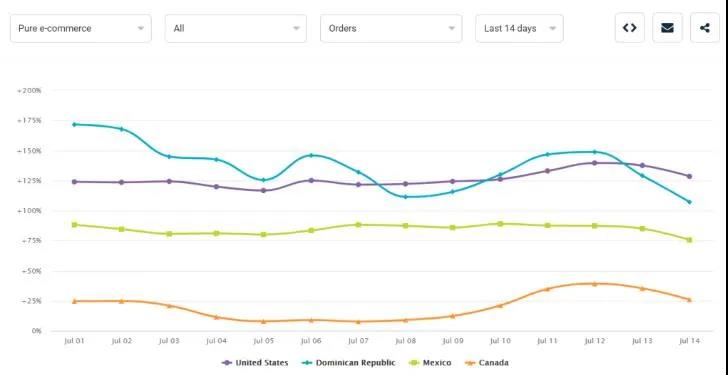Click the purple United States legend marker
Viewport: 728px width, 375px height.
[x=227, y=362]
